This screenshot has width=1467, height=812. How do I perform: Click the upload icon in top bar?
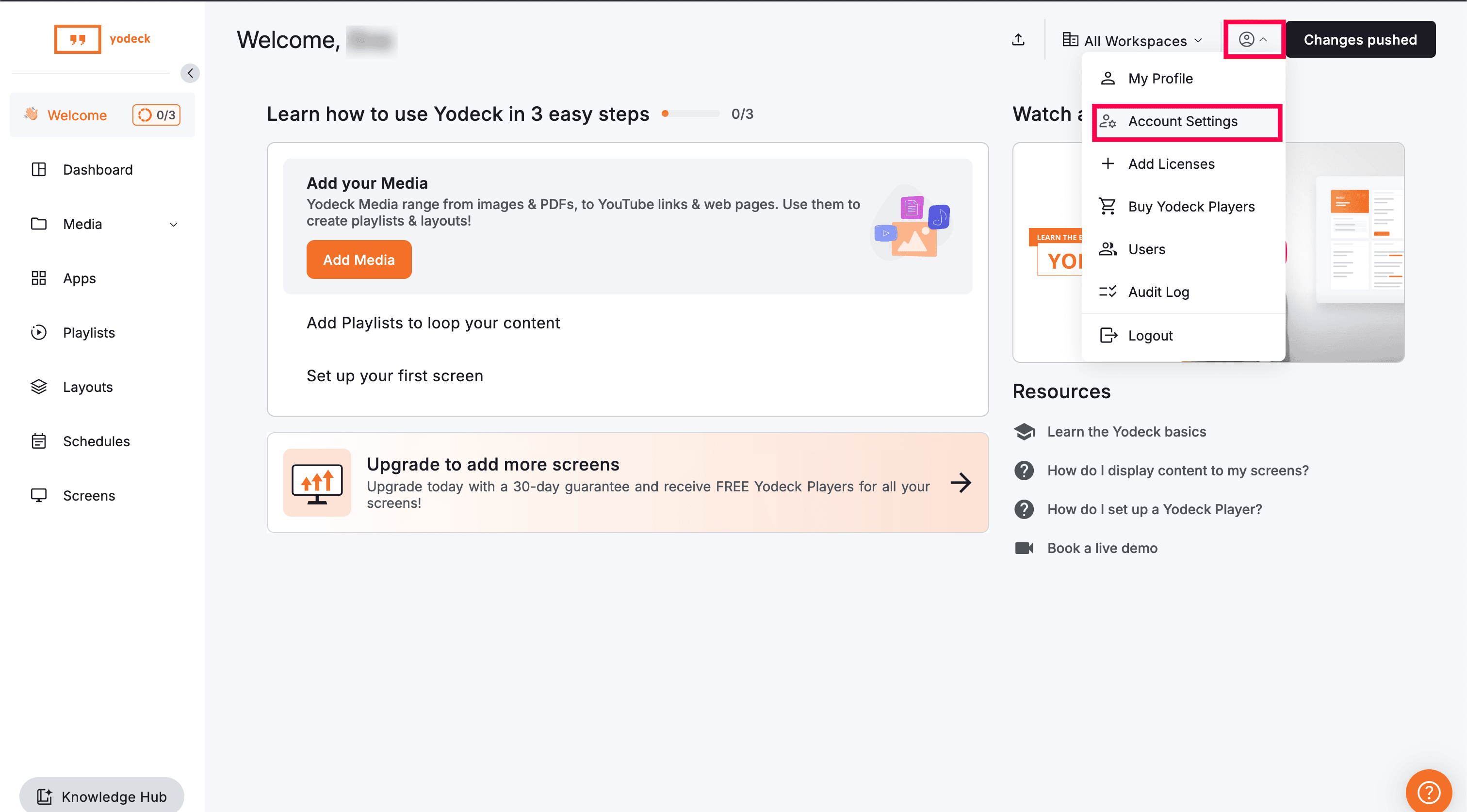tap(1018, 39)
